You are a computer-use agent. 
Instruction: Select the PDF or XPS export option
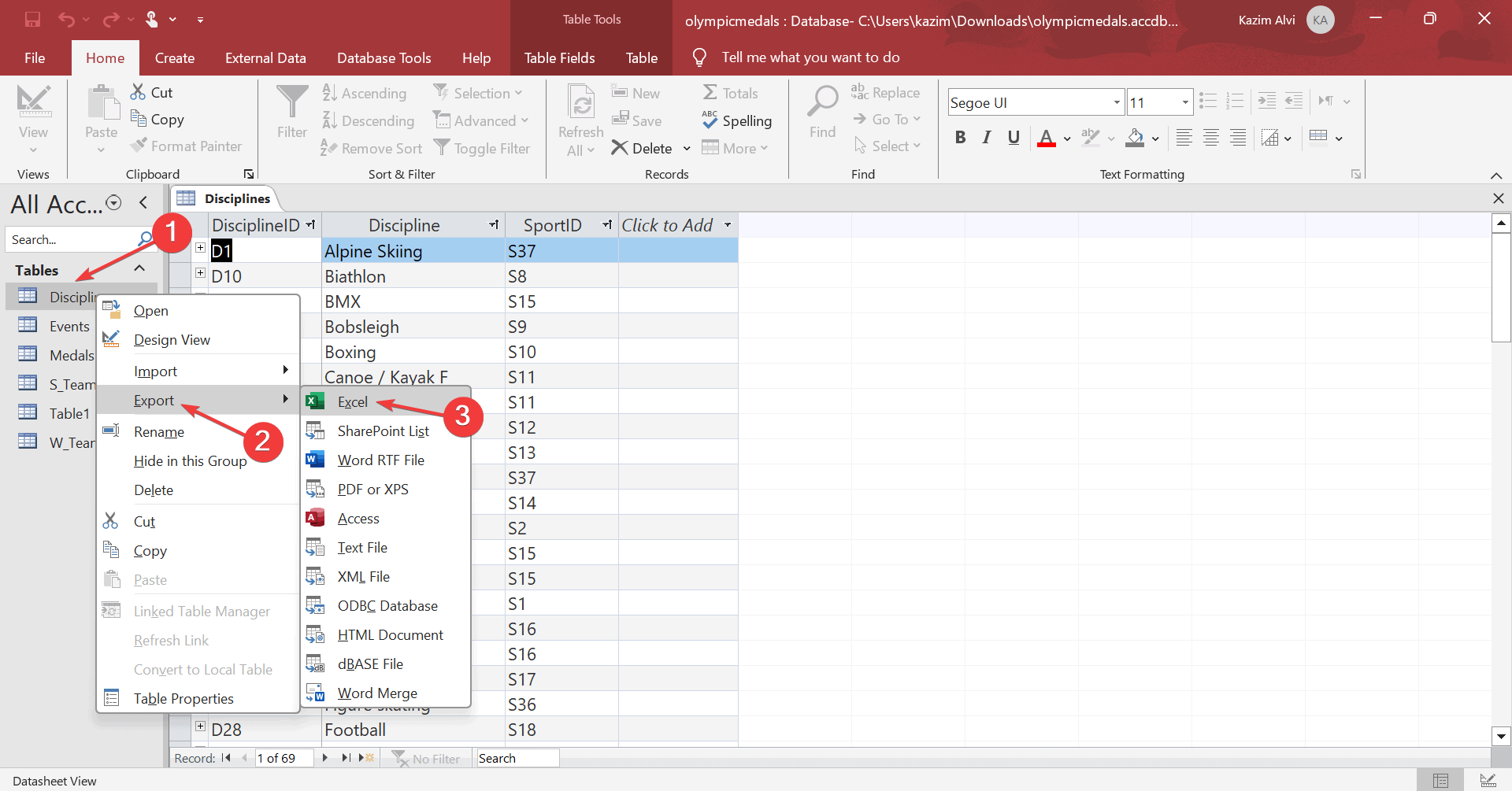pos(372,490)
